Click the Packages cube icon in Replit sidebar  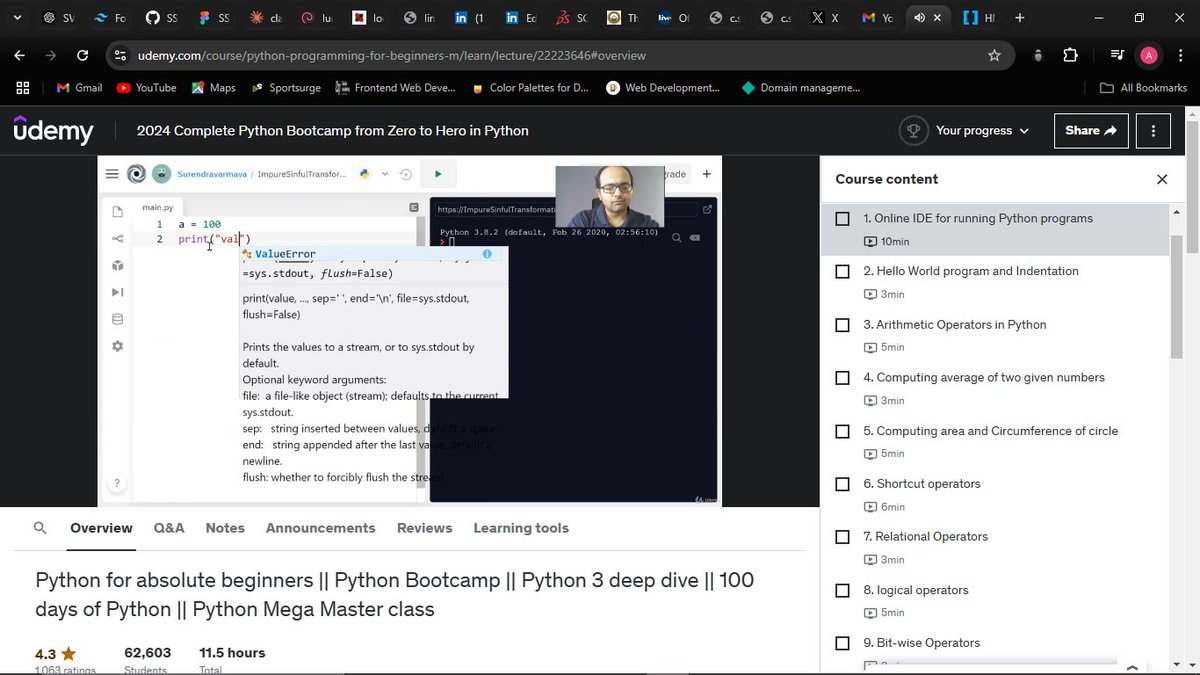click(117, 265)
